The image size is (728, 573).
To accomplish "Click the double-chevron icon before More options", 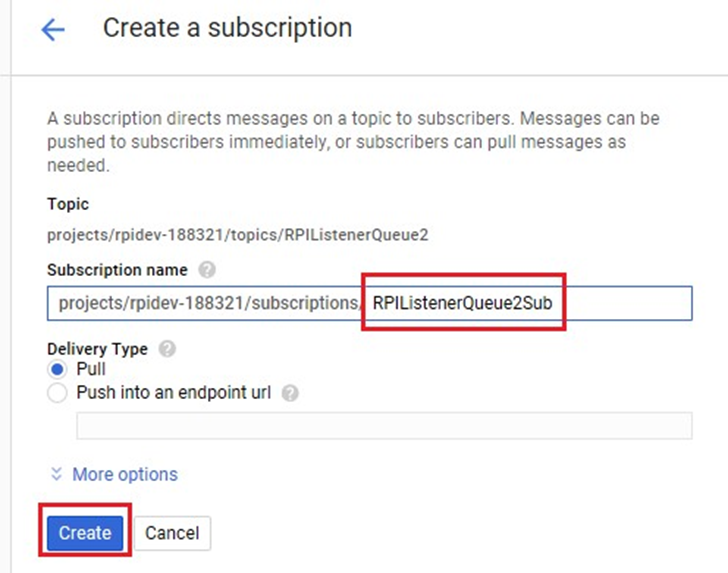I will pyautogui.click(x=56, y=474).
